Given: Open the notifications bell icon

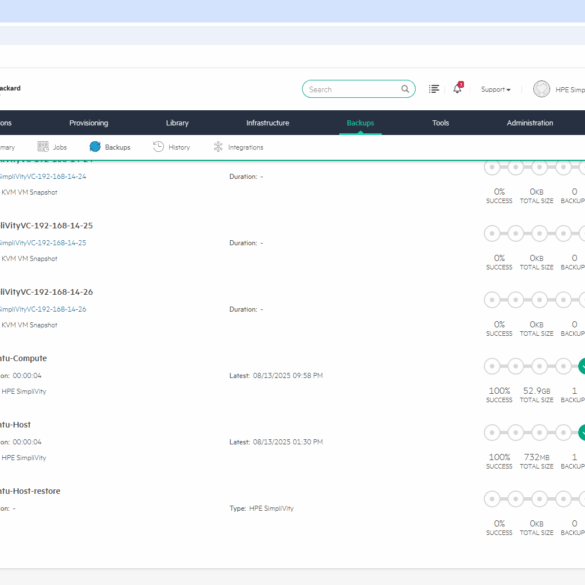Looking at the screenshot, I should click(457, 88).
